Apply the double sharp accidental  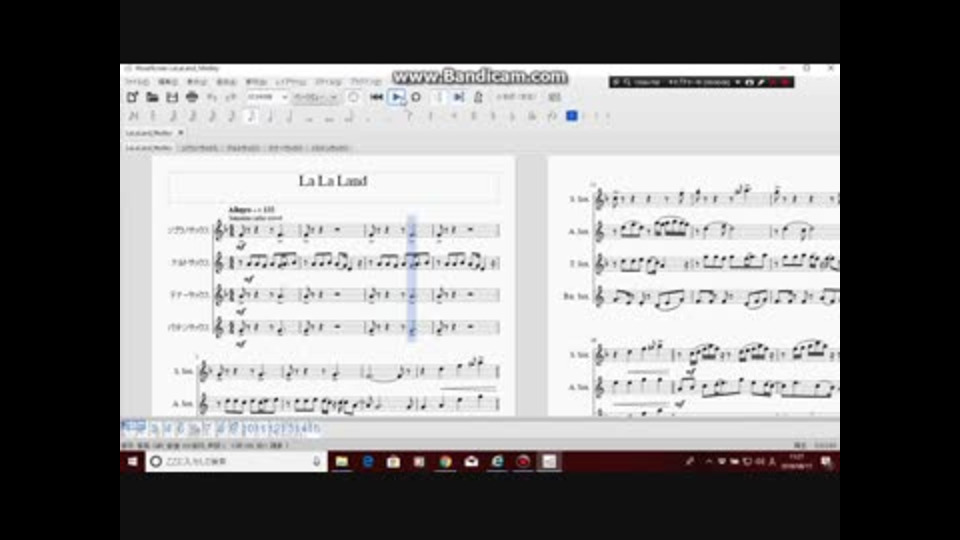454,116
